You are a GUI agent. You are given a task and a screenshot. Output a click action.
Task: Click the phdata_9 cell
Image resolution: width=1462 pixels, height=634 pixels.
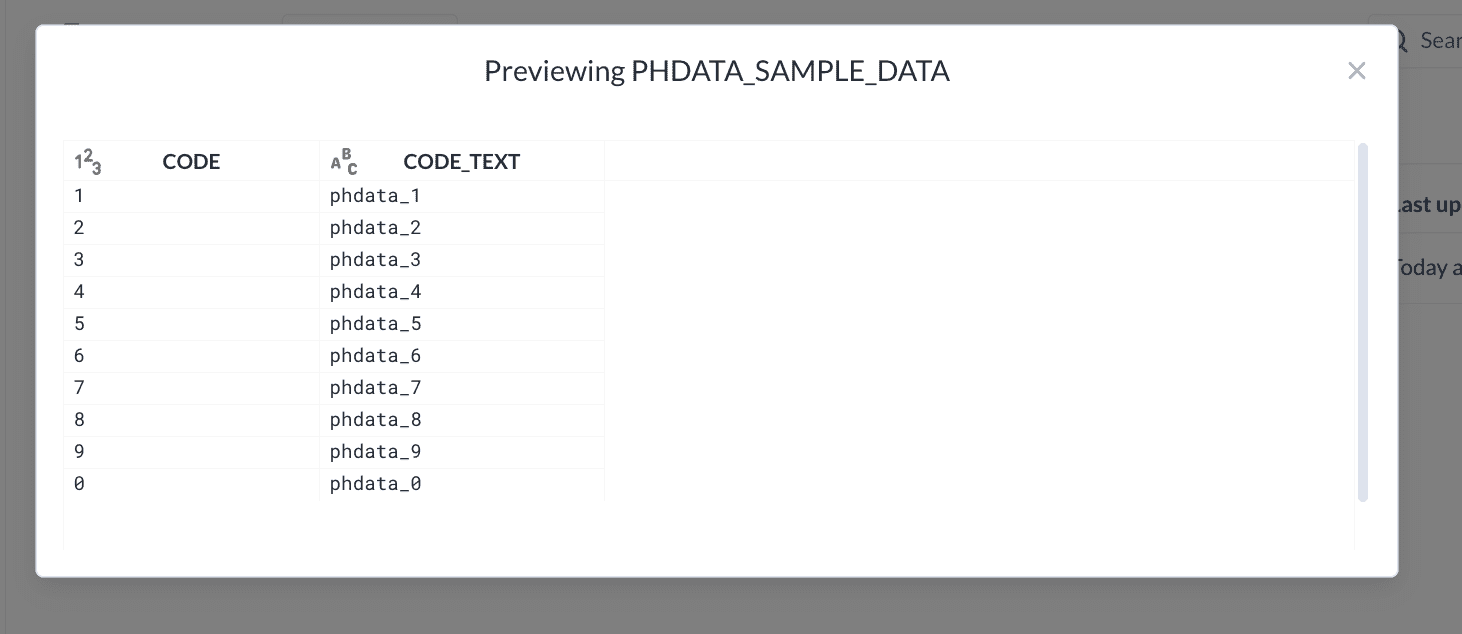[x=376, y=452]
